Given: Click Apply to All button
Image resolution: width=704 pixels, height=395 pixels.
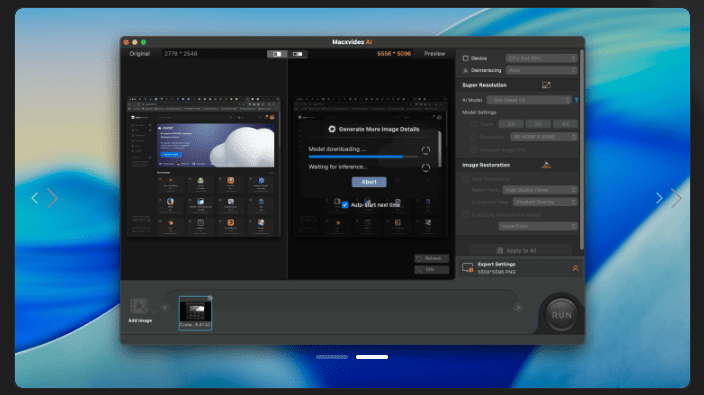Looking at the screenshot, I should click(x=520, y=250).
